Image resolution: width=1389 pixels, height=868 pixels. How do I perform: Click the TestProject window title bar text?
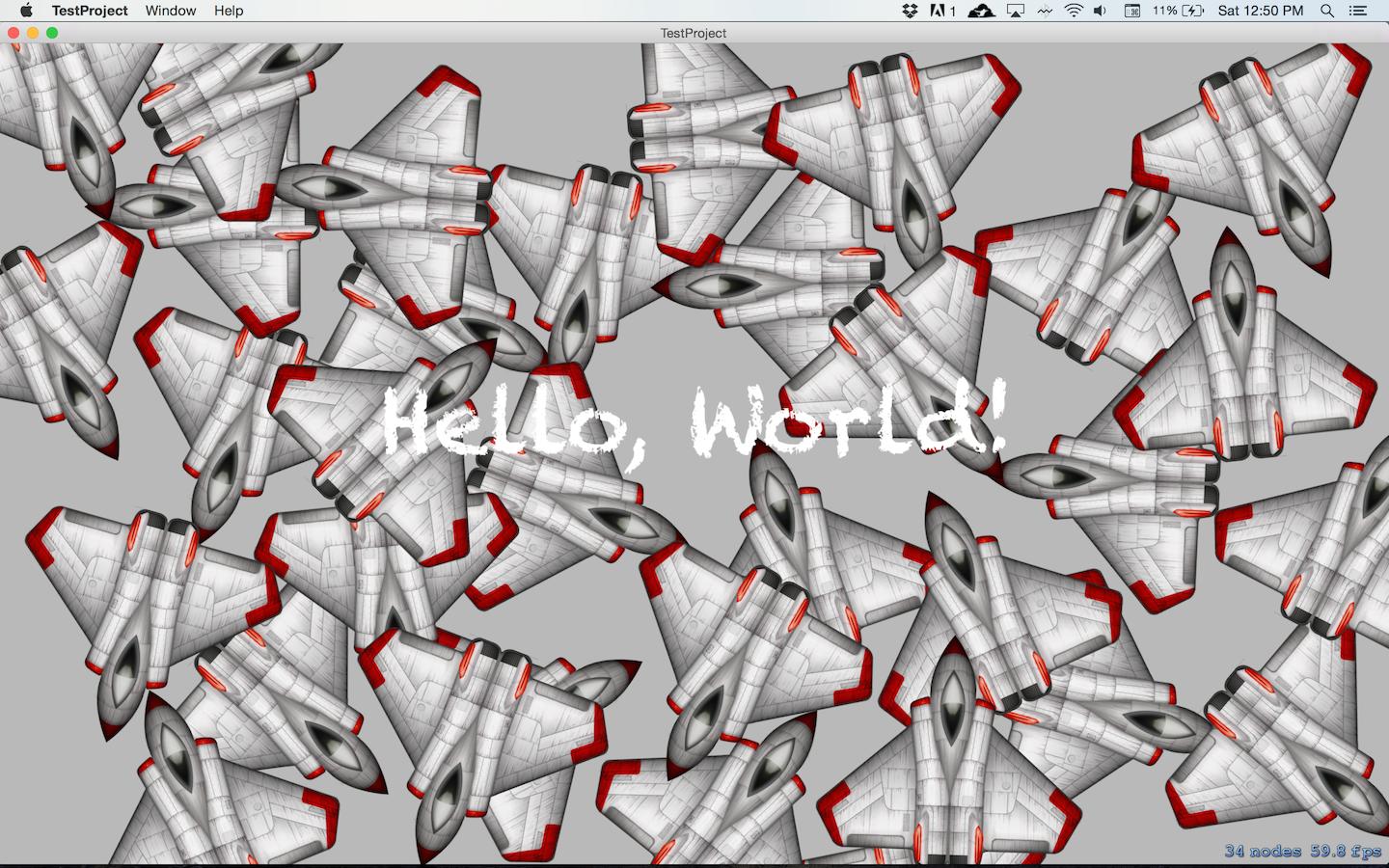[694, 33]
